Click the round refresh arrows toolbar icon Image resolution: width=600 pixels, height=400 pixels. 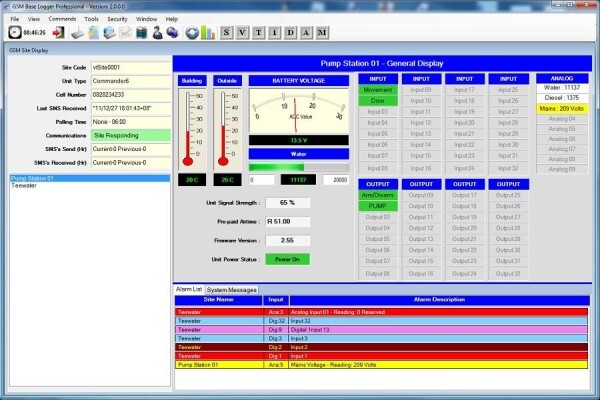tap(192, 33)
